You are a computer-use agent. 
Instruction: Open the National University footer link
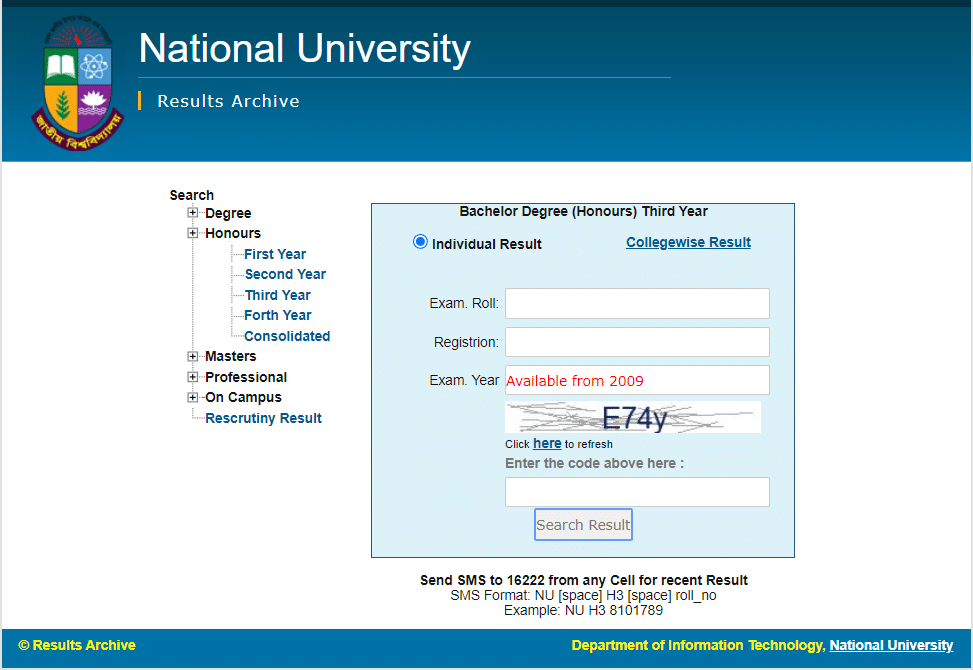click(891, 645)
